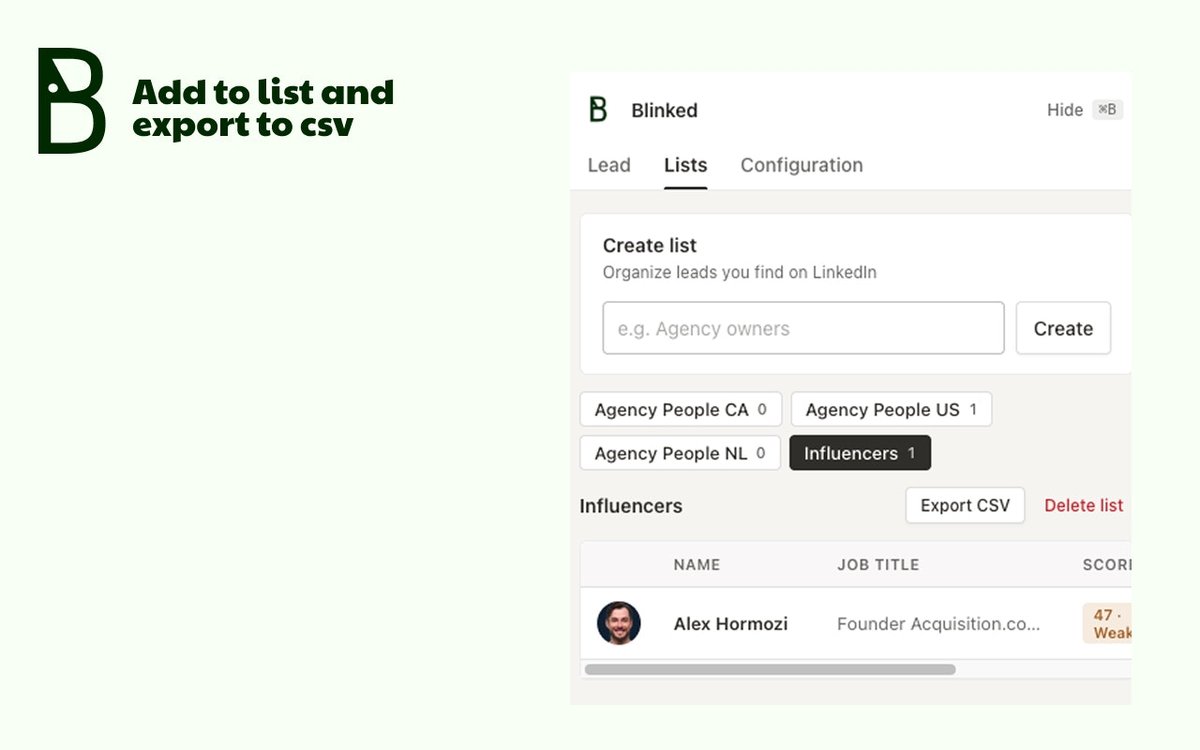Viewport: 1200px width, 750px height.
Task: Open Alex Hormozi's profile avatar
Action: pyautogui.click(x=619, y=623)
